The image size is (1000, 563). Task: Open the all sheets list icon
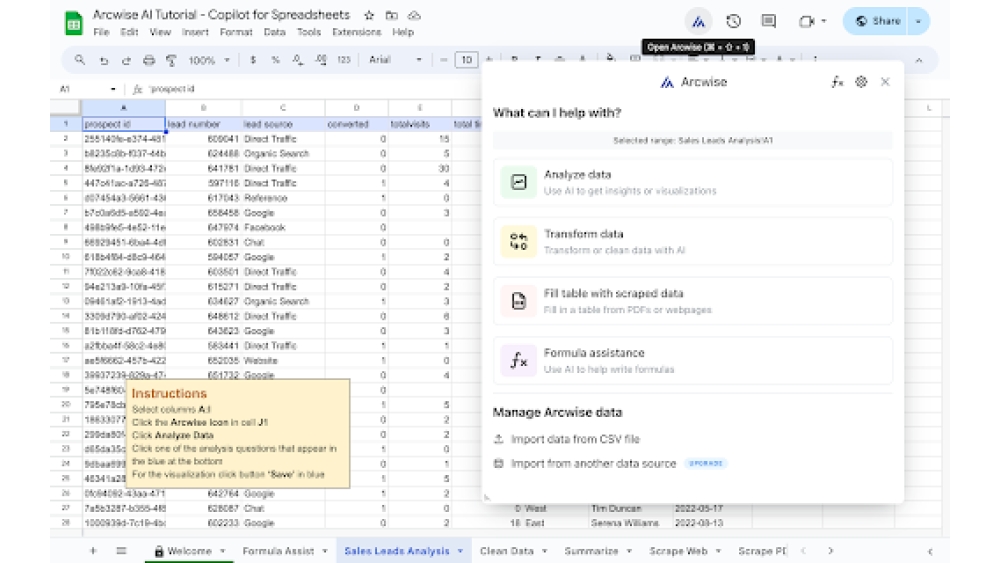[x=121, y=551]
